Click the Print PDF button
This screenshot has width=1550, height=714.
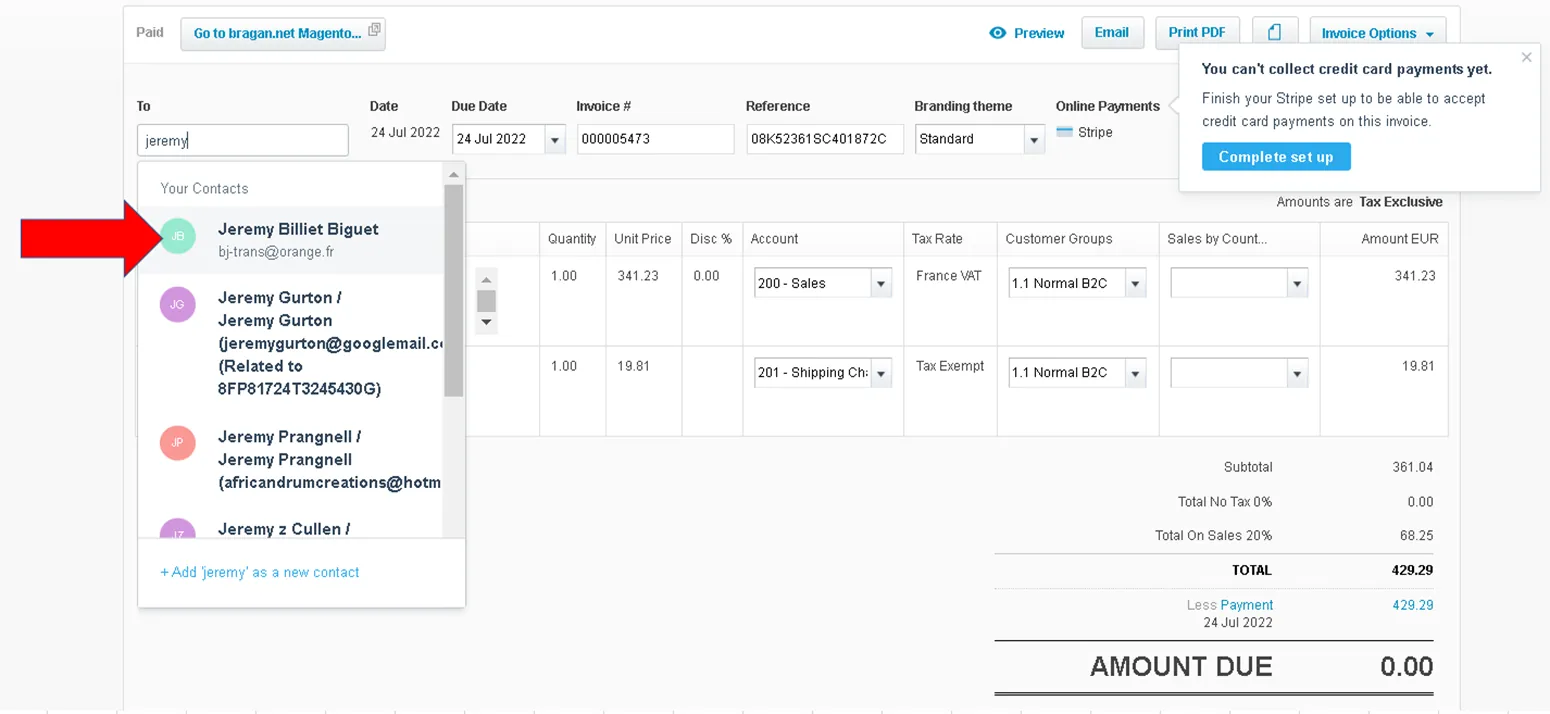point(1197,32)
